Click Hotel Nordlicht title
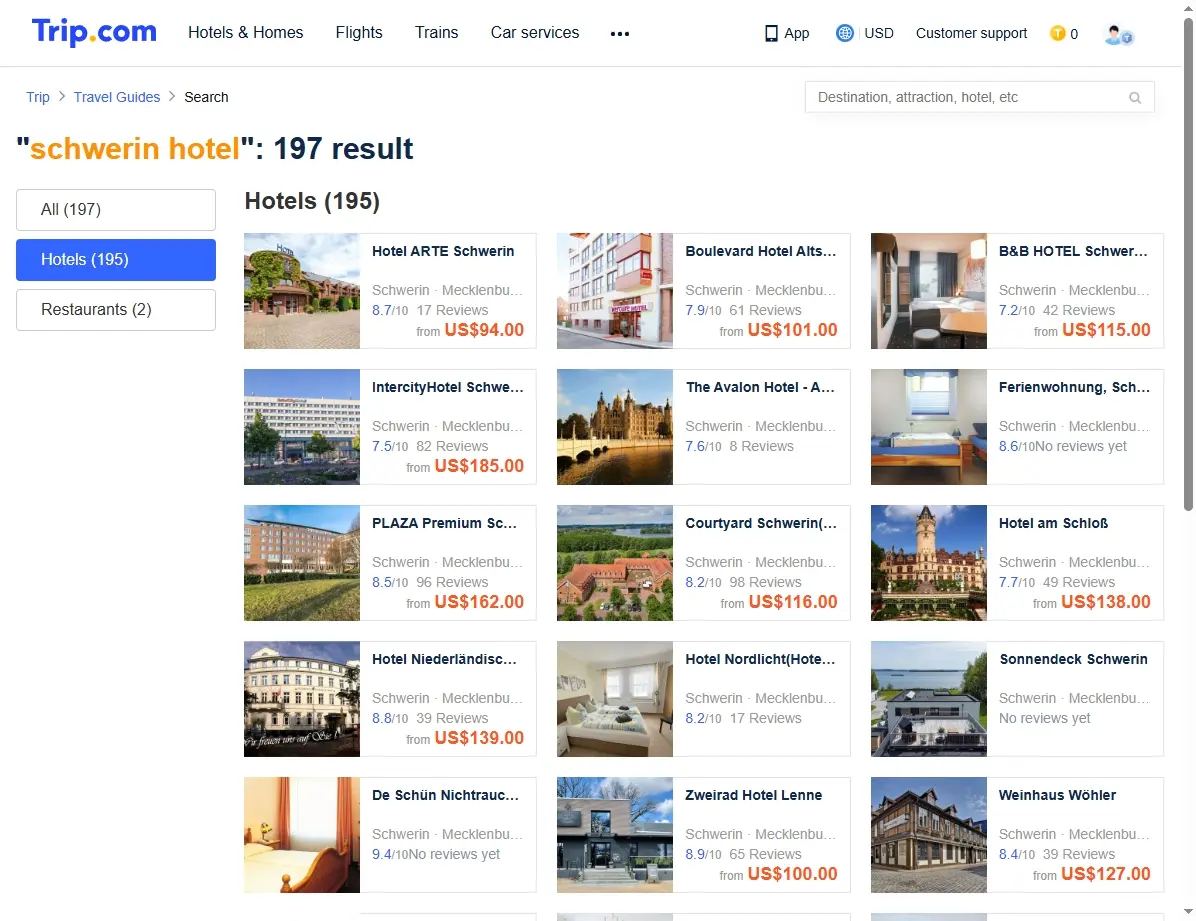This screenshot has height=921, width=1196. coord(760,659)
